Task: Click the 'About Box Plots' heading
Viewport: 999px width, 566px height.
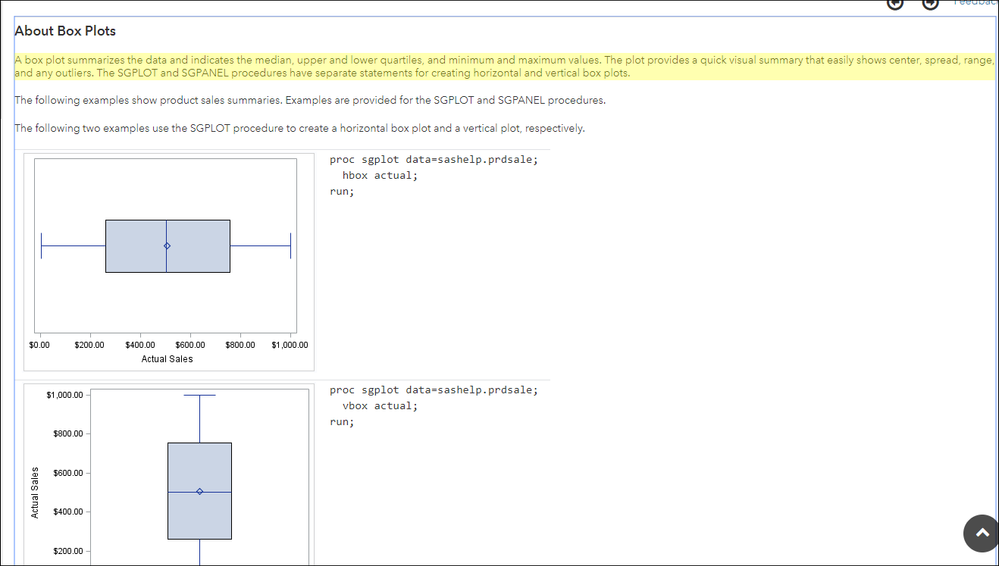Action: [x=65, y=31]
